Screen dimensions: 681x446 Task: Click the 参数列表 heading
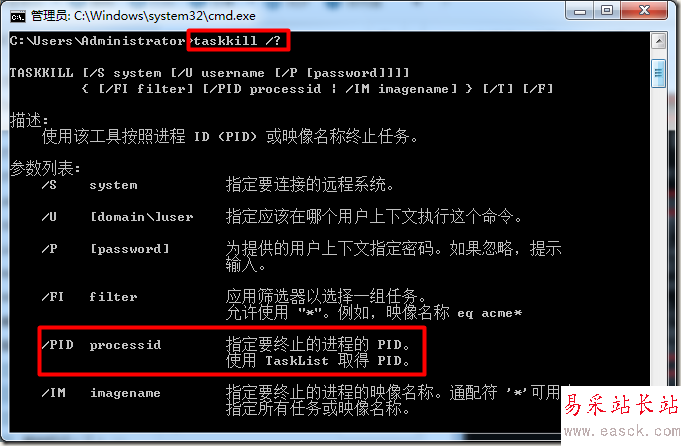45,168
